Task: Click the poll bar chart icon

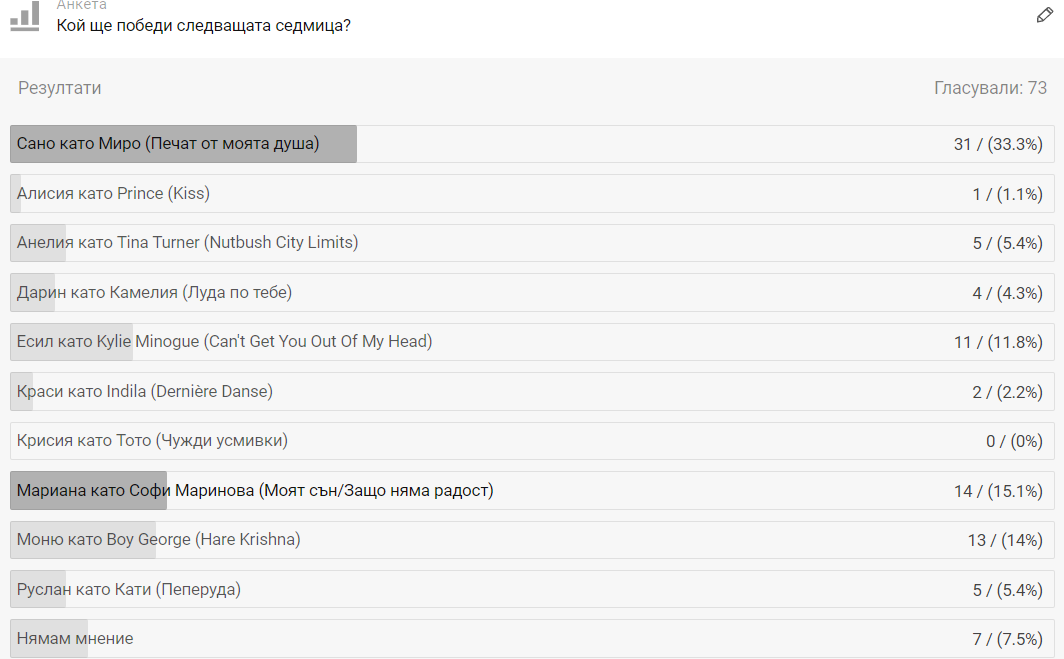Action: (x=24, y=15)
